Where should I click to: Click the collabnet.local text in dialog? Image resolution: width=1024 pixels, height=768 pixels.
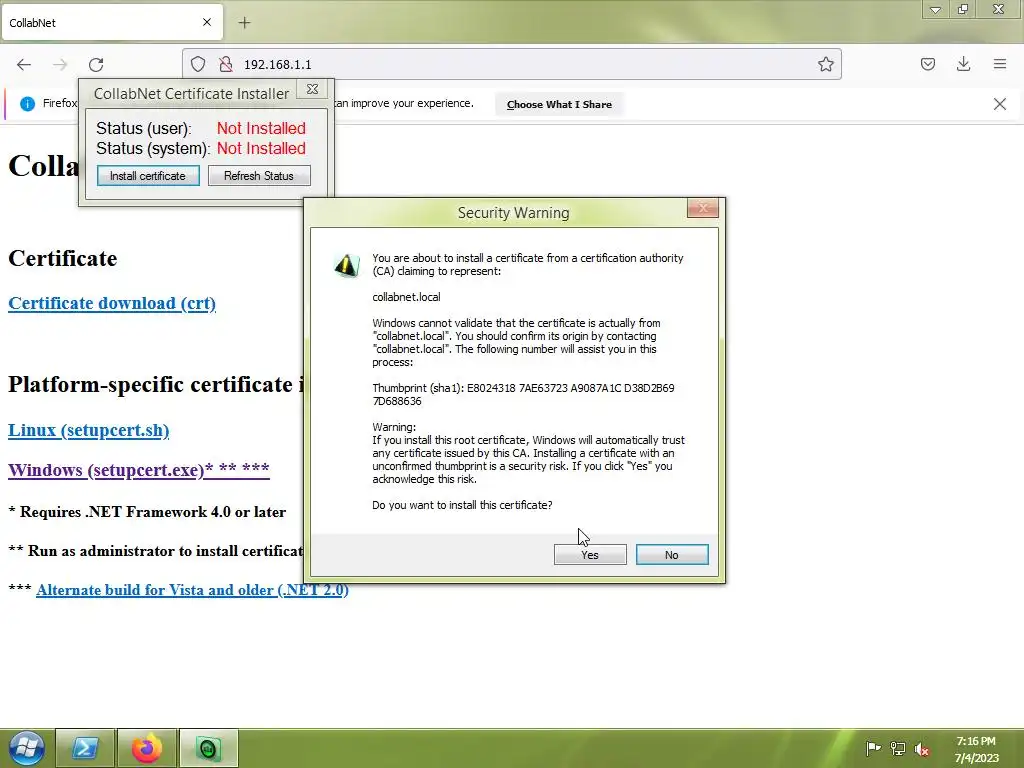point(406,296)
